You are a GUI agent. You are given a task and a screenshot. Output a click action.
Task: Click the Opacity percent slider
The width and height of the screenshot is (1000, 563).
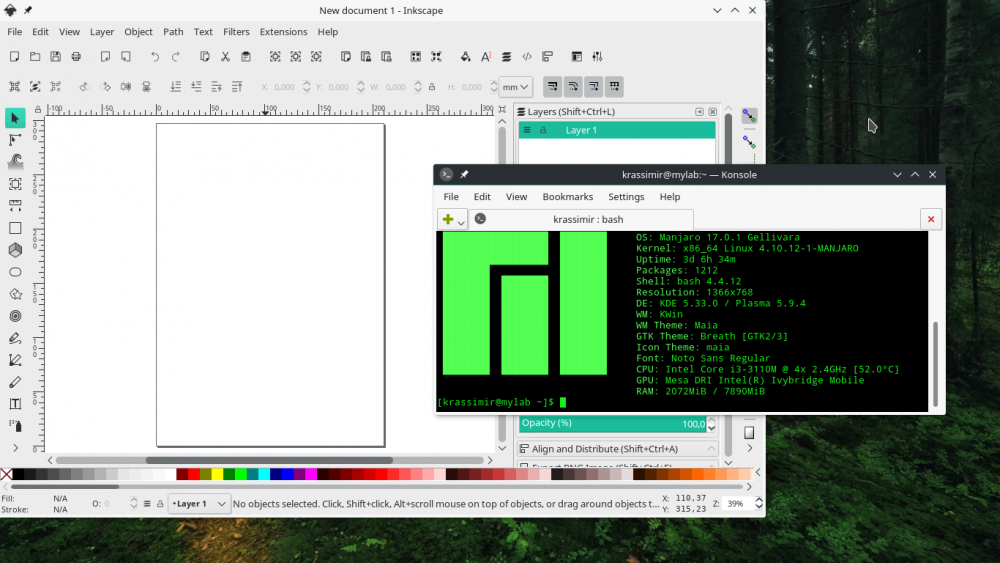coord(612,423)
